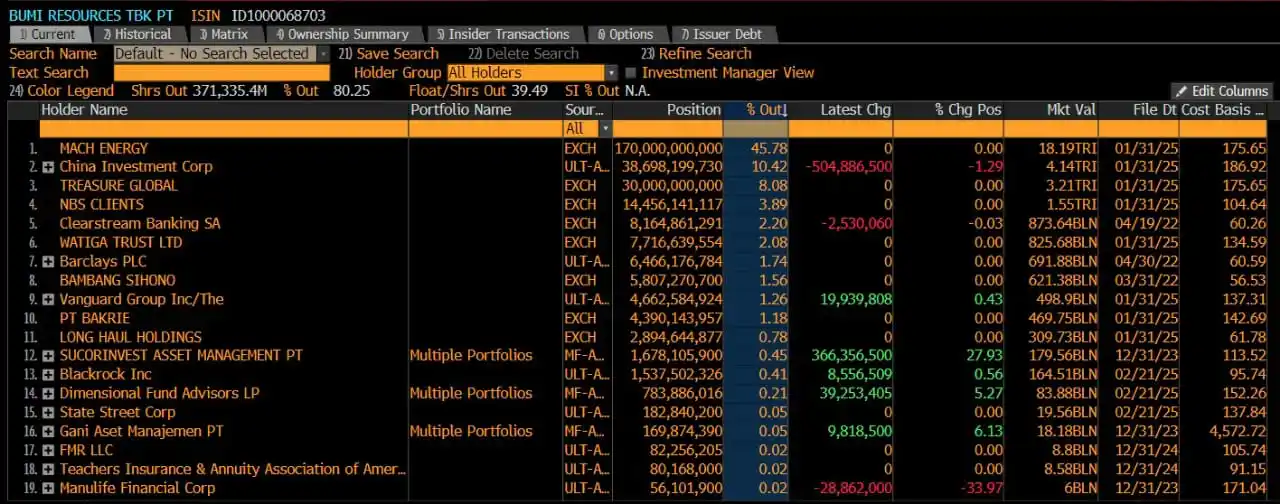The width and height of the screenshot is (1280, 504).
Task: Expand the Gani Aset Manajemen PT row
Action: pos(48,432)
